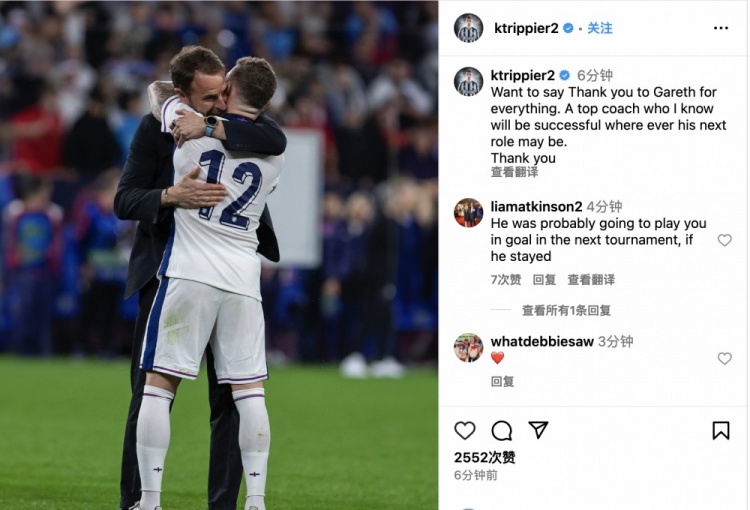This screenshot has width=750, height=510.
Task: Open liamatkinson2 username link
Action: (536, 207)
